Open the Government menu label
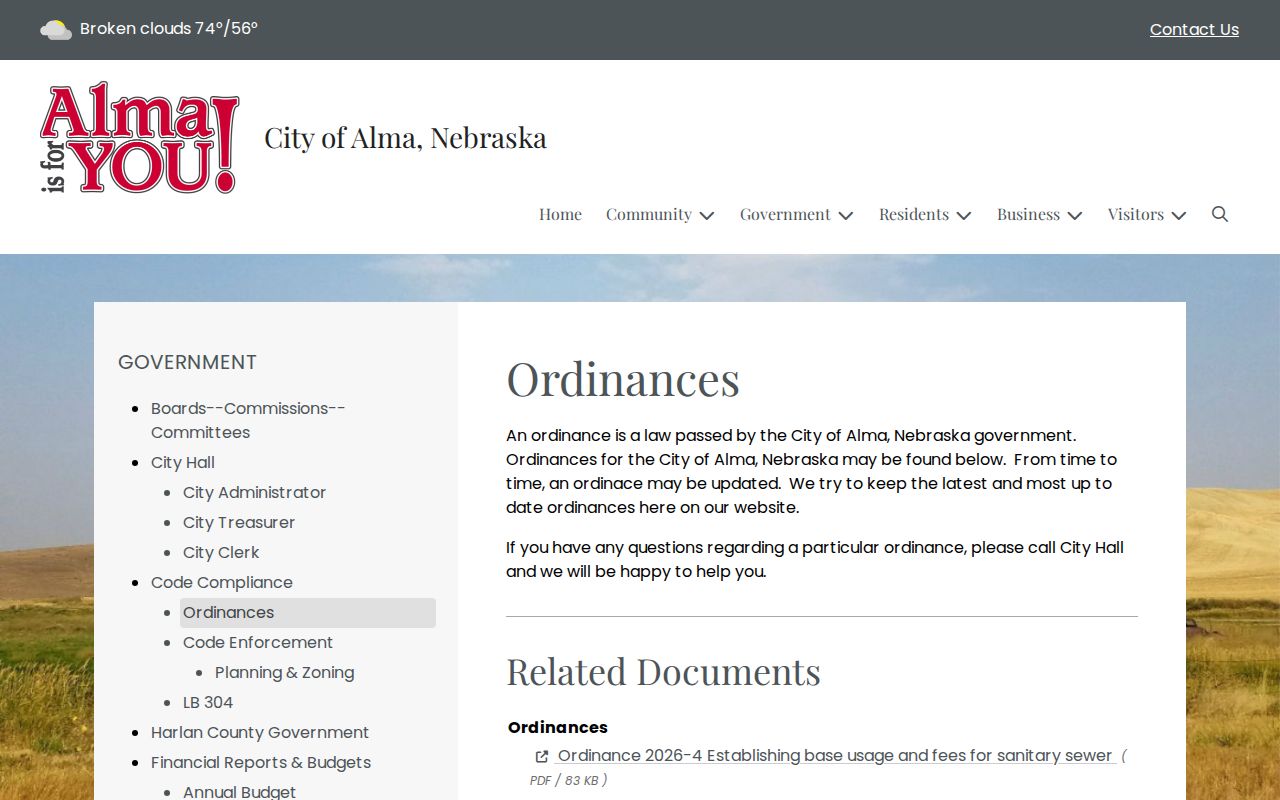 (785, 214)
